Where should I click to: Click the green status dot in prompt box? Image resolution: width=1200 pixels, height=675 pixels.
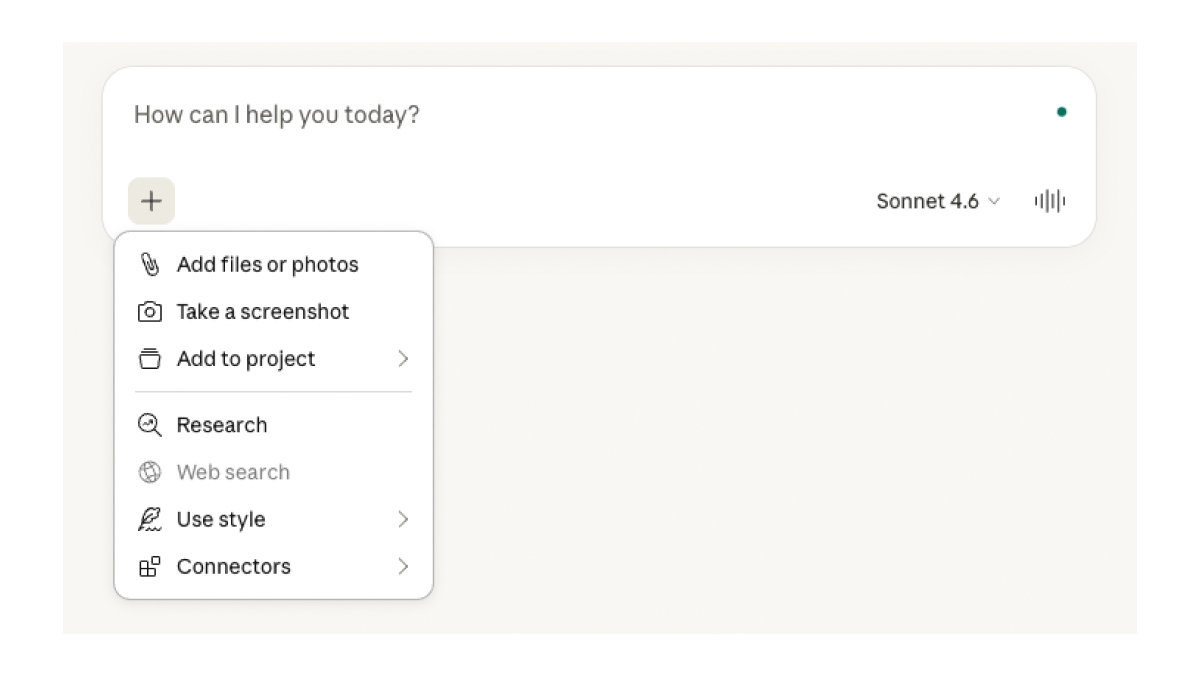(x=1061, y=112)
